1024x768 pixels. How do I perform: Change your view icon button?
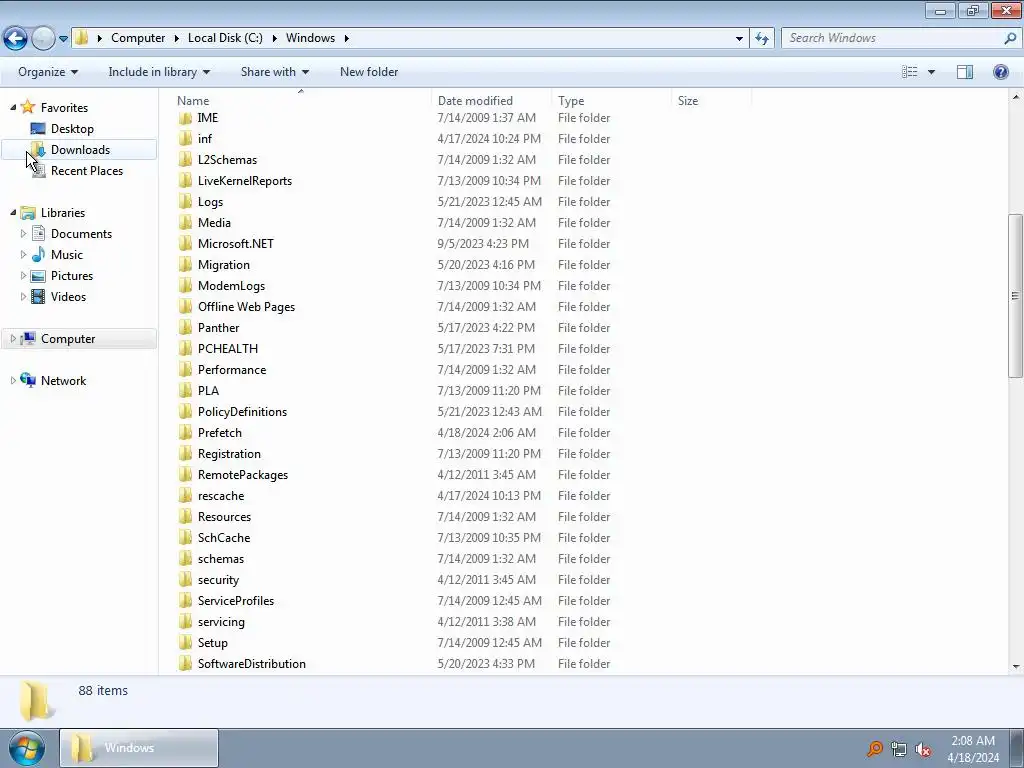910,72
